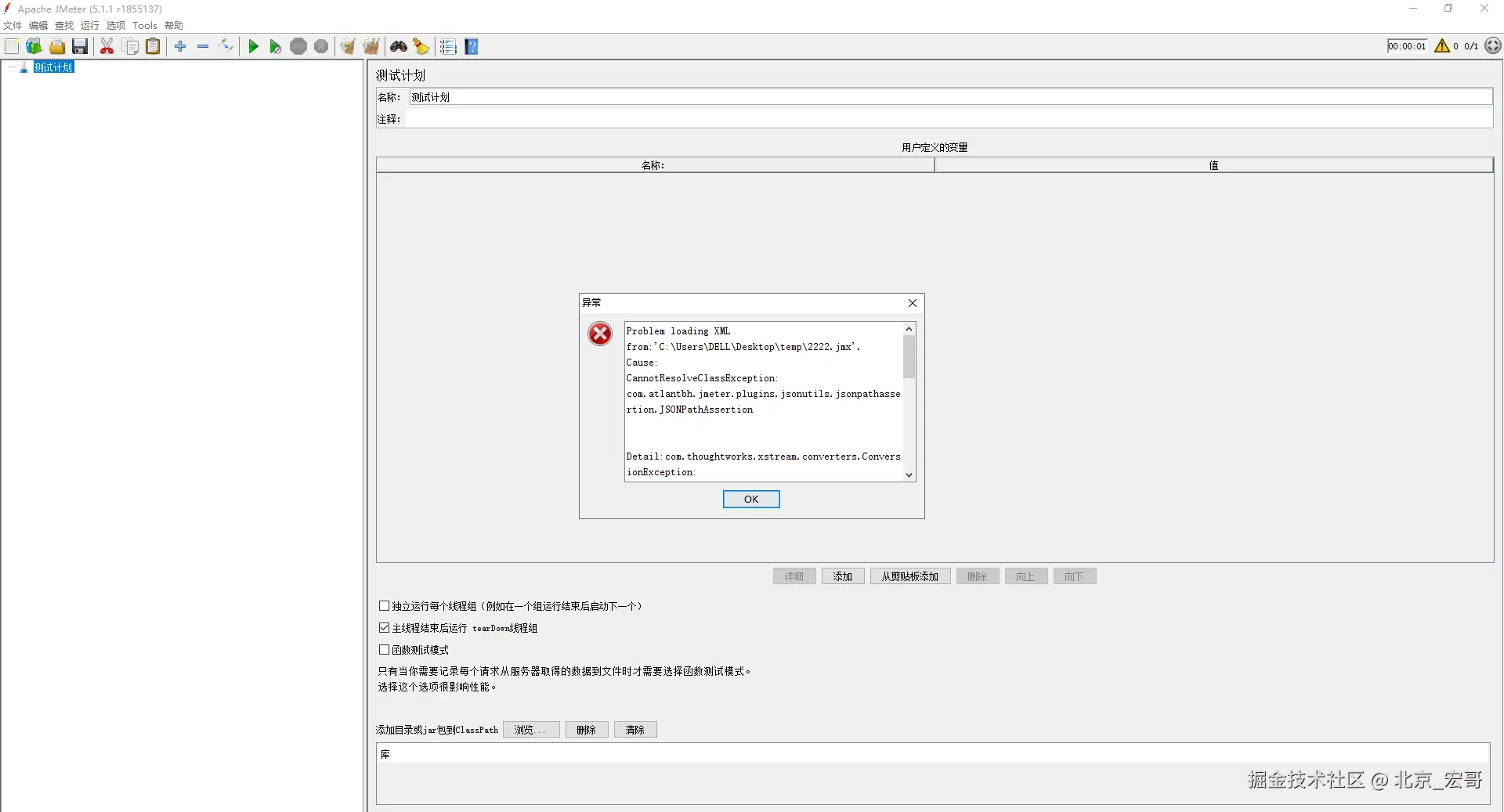
Task: Reset search with the yellow brush icon
Action: coord(421,47)
